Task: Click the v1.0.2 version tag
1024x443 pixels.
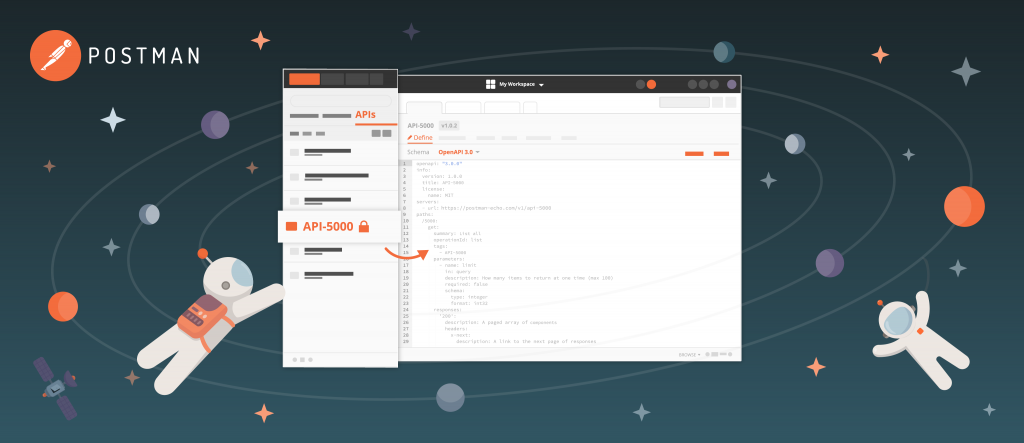Action: [450, 125]
